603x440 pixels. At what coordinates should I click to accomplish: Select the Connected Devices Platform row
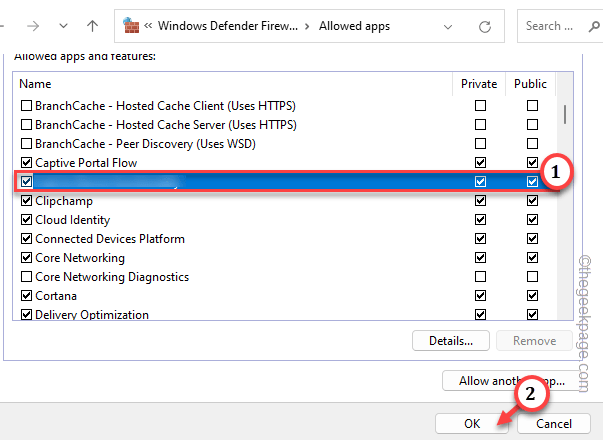point(110,239)
